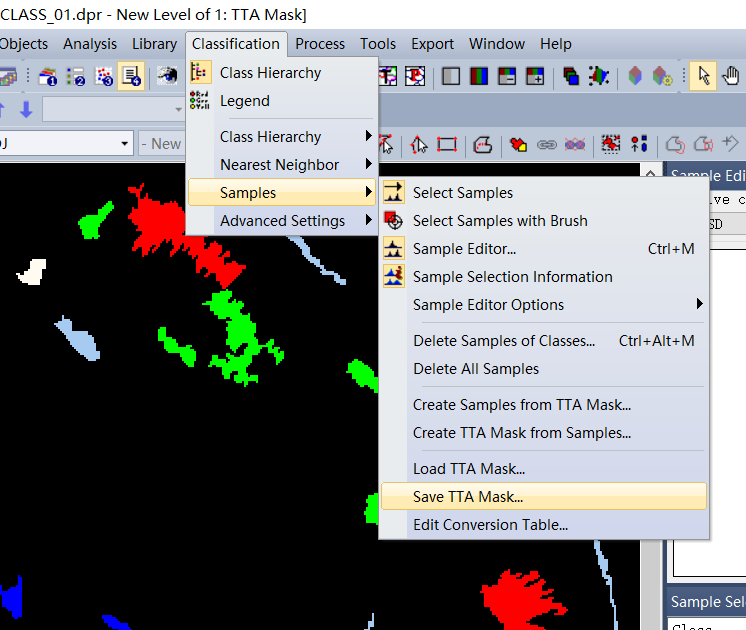Screen dimensions: 746x630
Task: Click Select Samples menu icon
Action: point(393,192)
